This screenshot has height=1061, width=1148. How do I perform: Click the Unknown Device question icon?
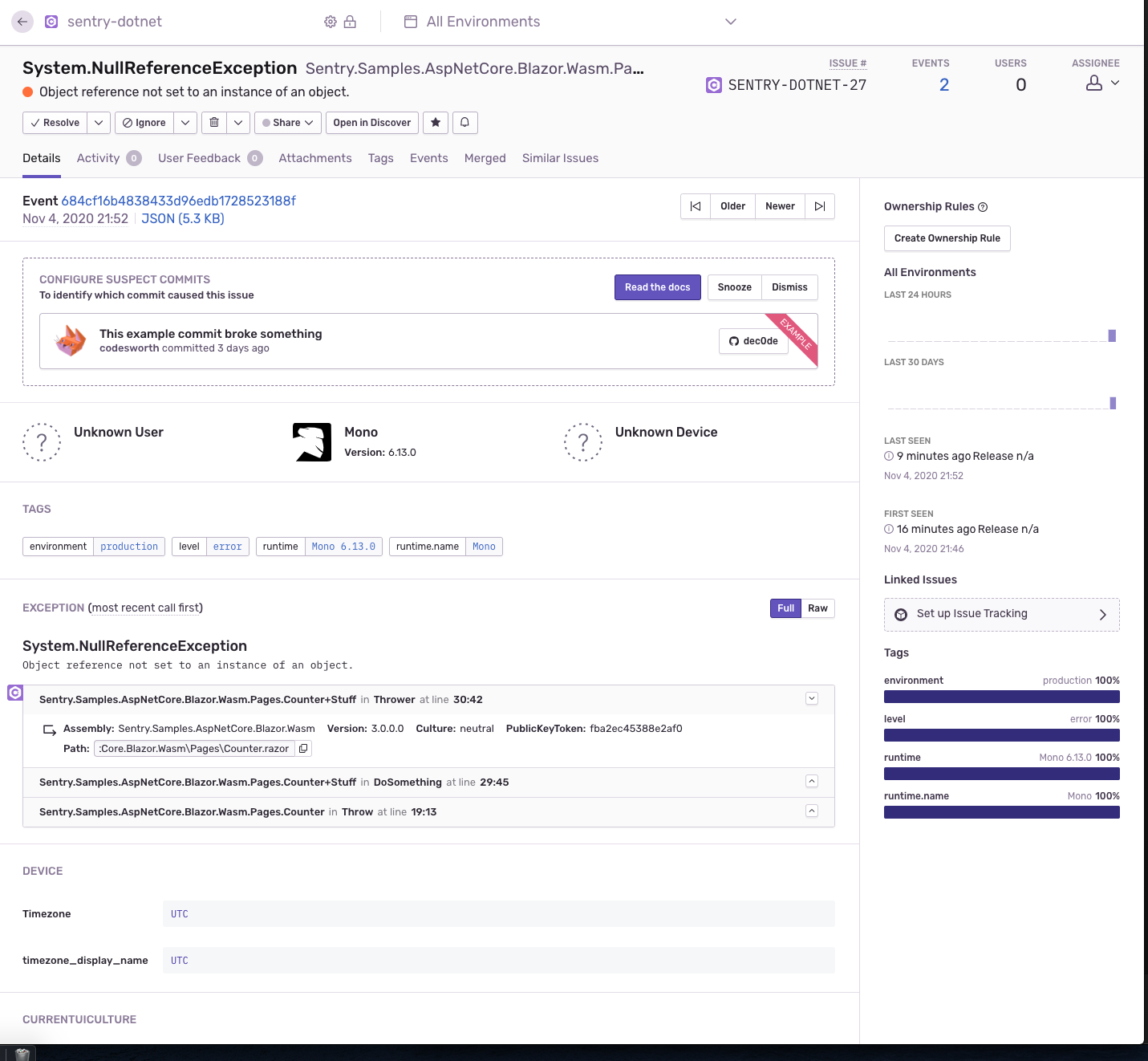tap(583, 442)
